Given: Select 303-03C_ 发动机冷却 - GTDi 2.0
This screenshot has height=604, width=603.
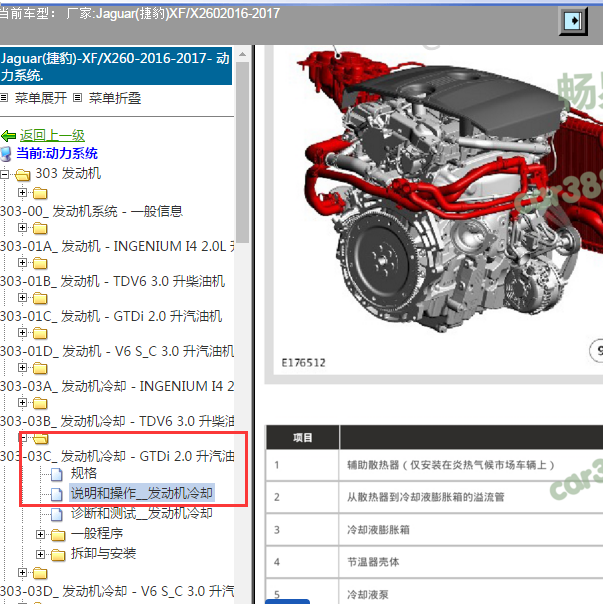Looking at the screenshot, I should pos(117,456).
